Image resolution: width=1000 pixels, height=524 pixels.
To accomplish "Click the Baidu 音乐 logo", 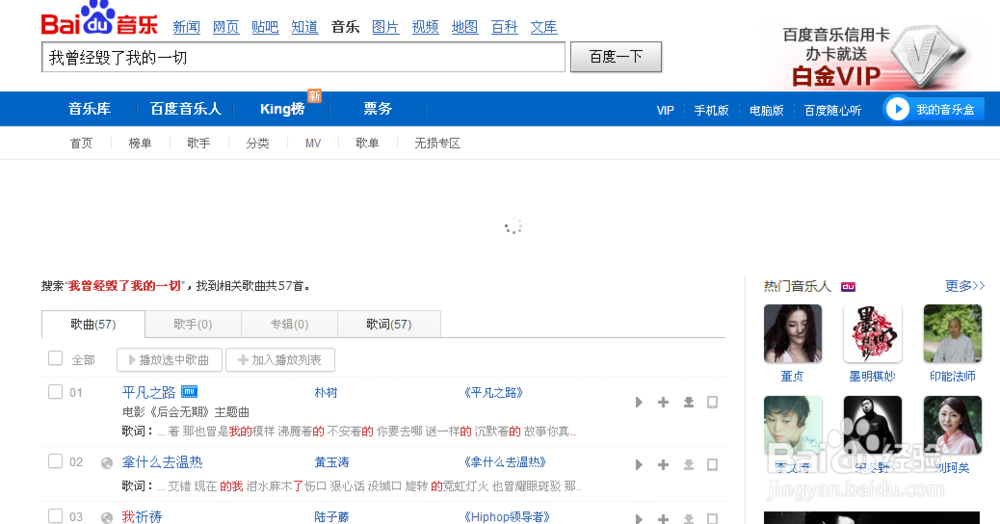I will 99,19.
